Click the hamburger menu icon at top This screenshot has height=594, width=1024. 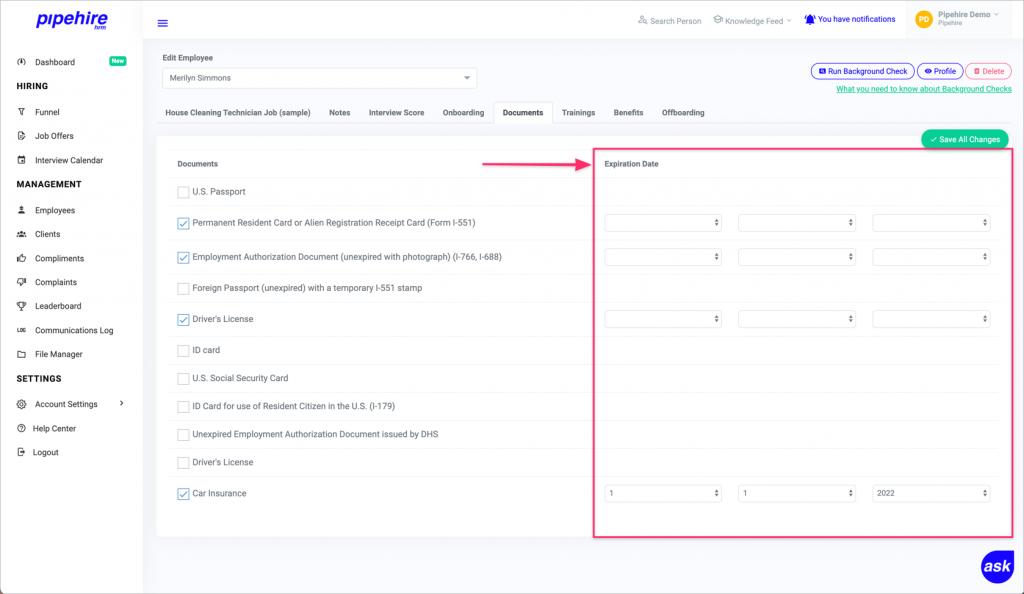click(x=162, y=22)
